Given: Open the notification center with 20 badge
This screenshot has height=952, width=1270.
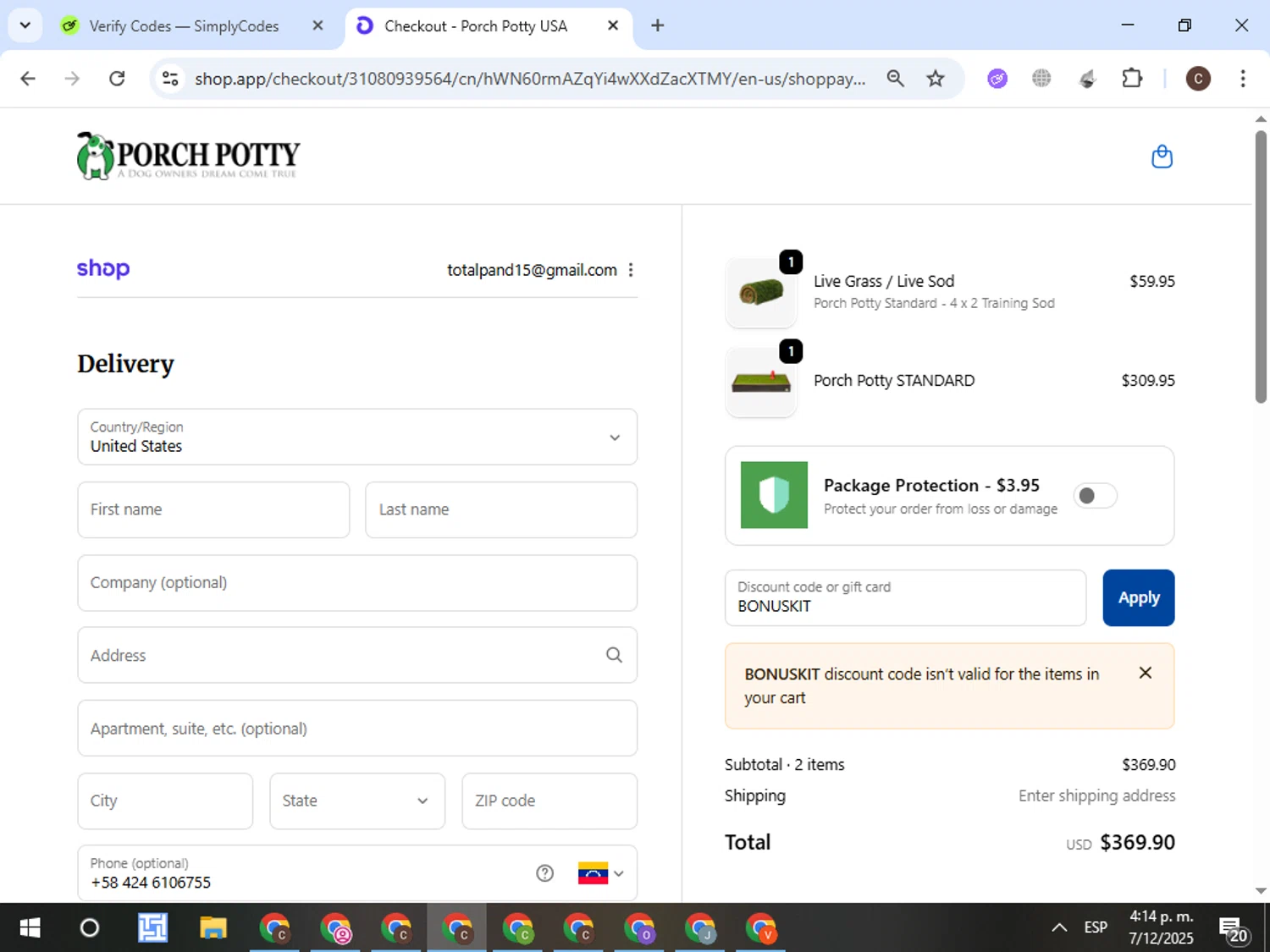Looking at the screenshot, I should 1234,930.
